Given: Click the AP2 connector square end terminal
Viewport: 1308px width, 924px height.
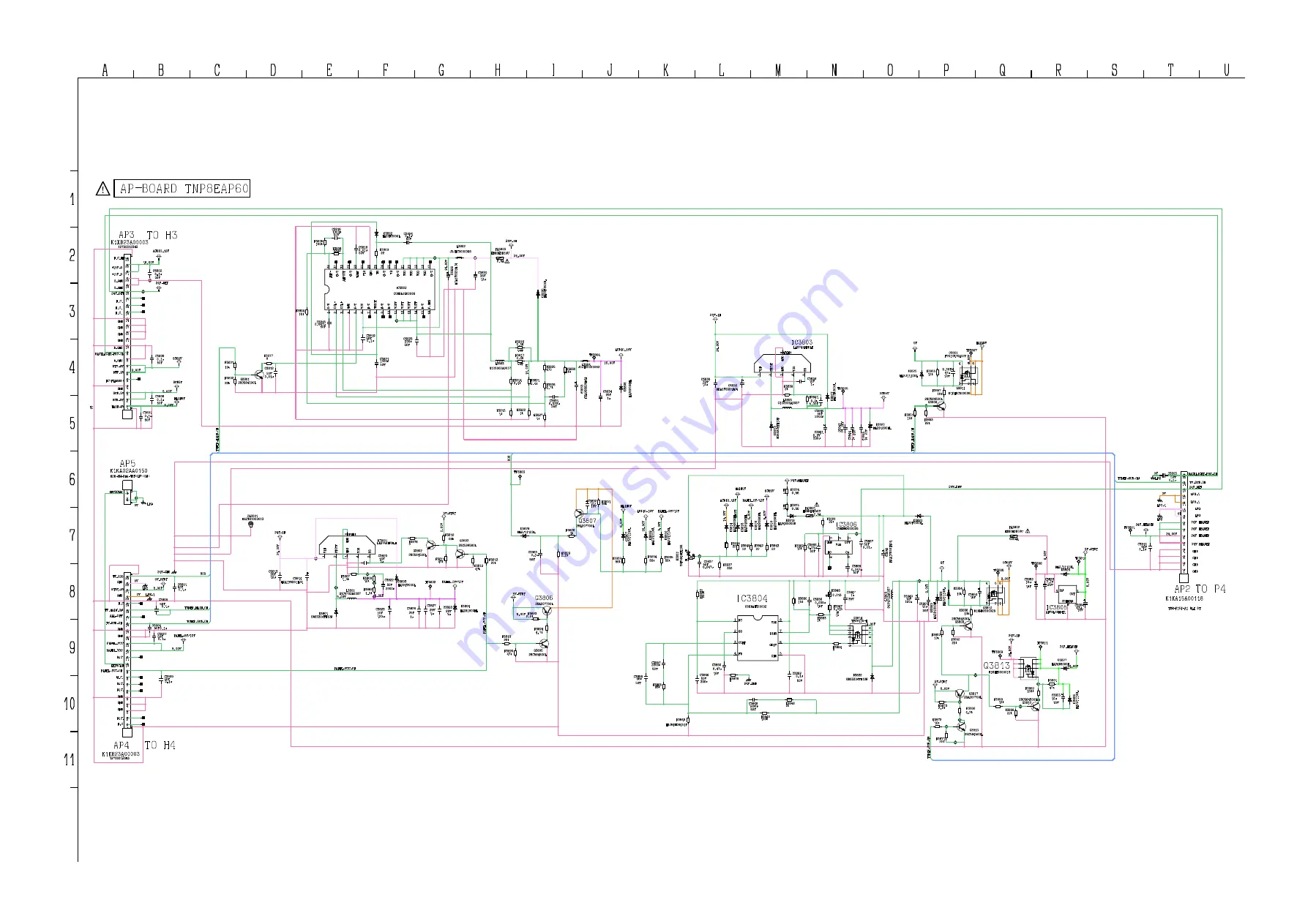Looking at the screenshot, I should point(1184,578).
